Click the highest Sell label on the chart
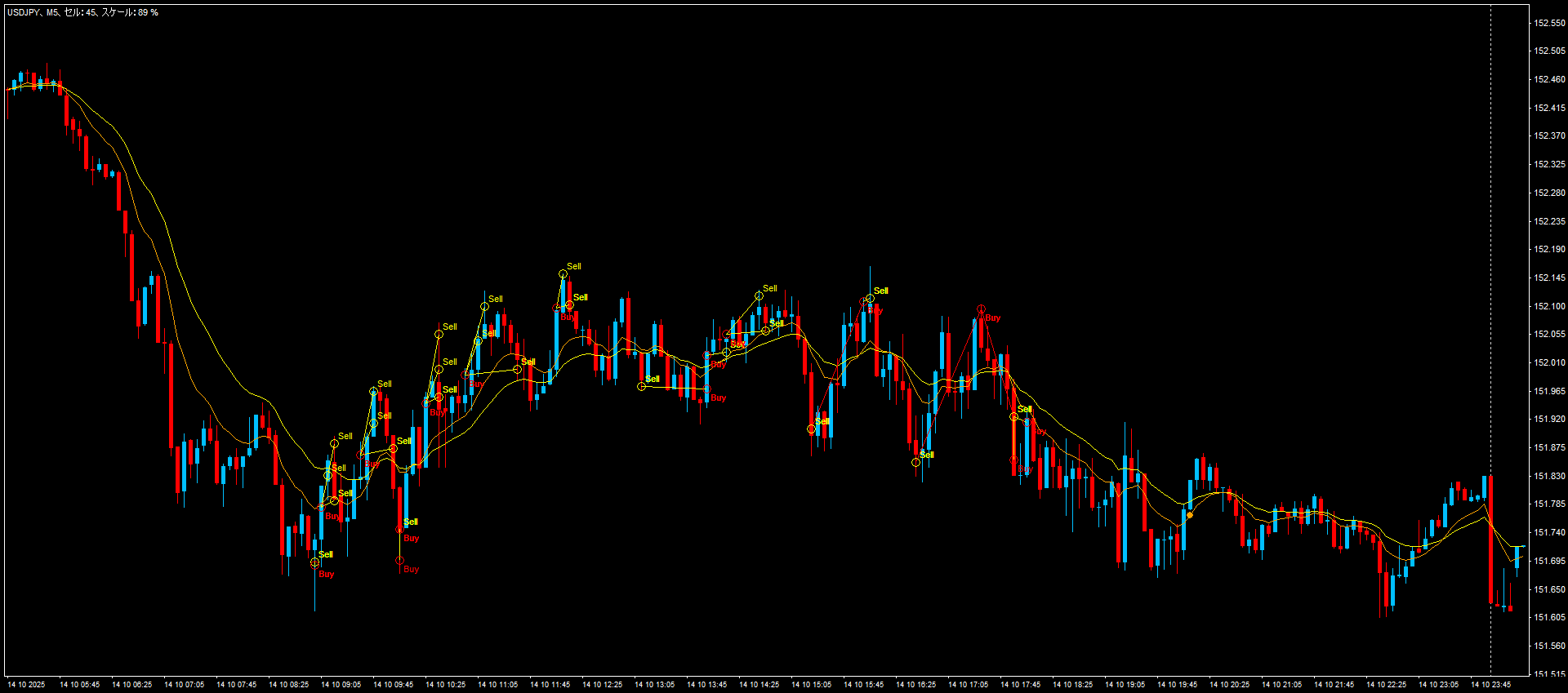The height and width of the screenshot is (693, 1568). pyautogui.click(x=574, y=266)
